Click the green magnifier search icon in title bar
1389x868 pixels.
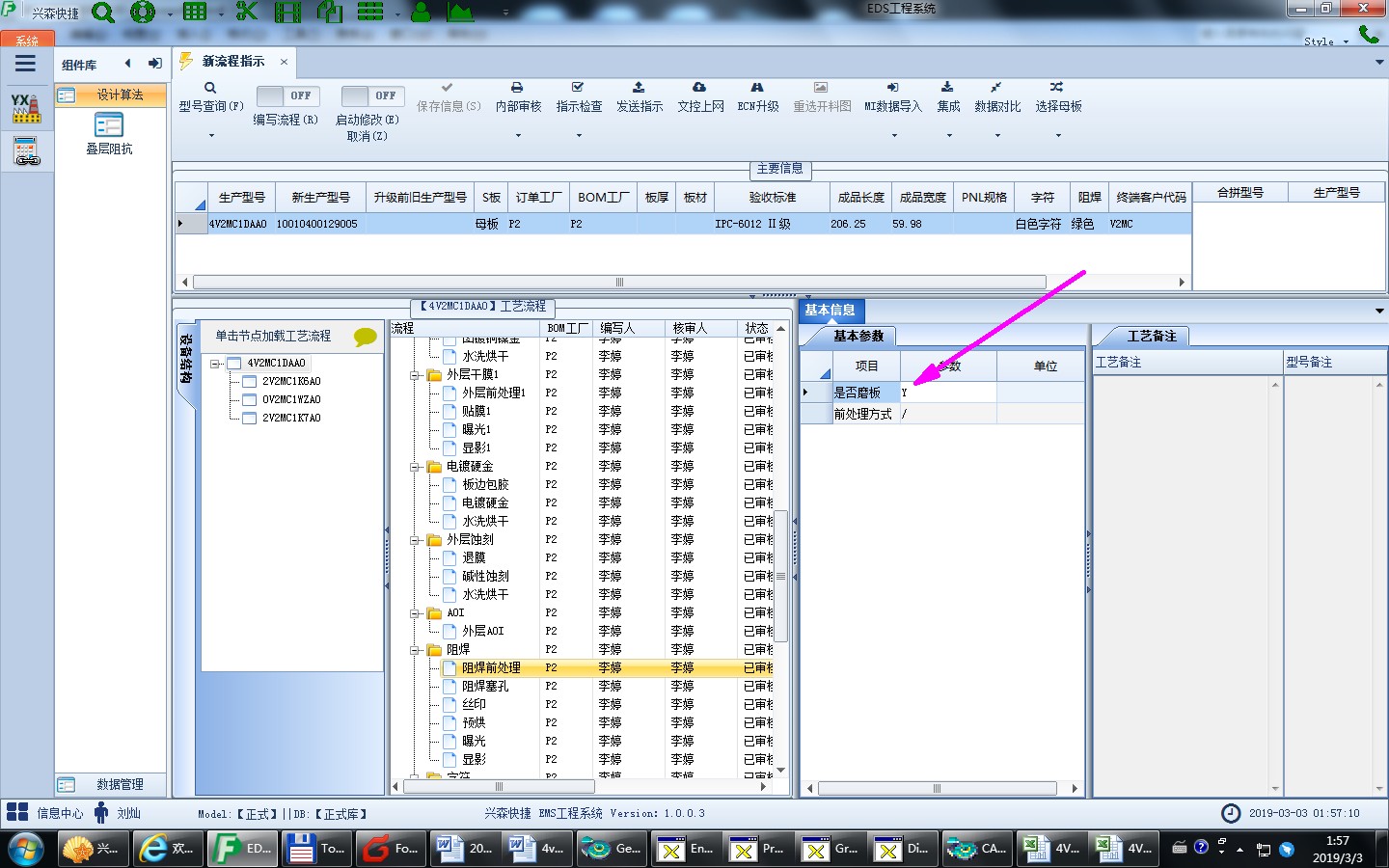pyautogui.click(x=102, y=13)
